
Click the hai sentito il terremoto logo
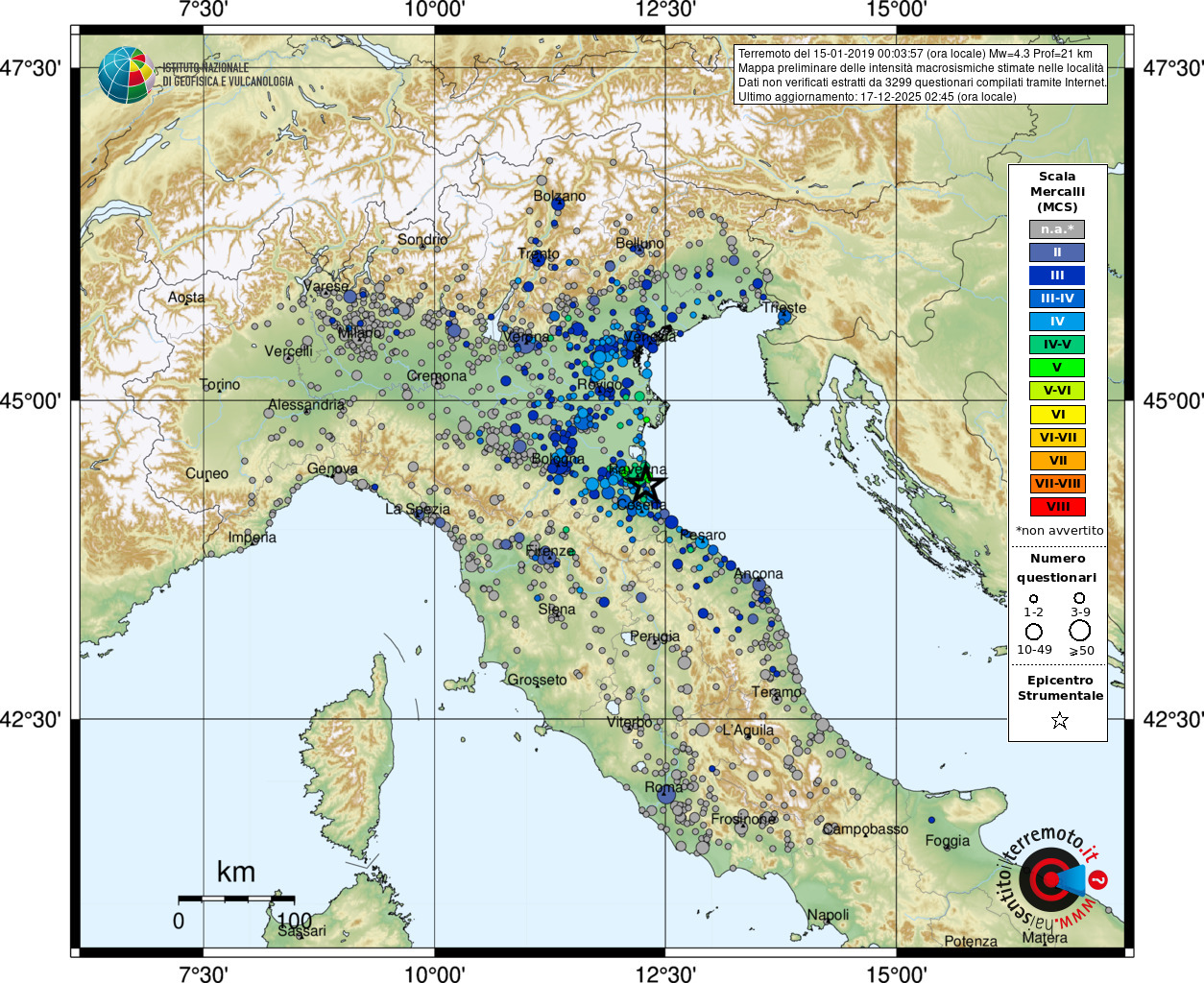pos(1053,877)
